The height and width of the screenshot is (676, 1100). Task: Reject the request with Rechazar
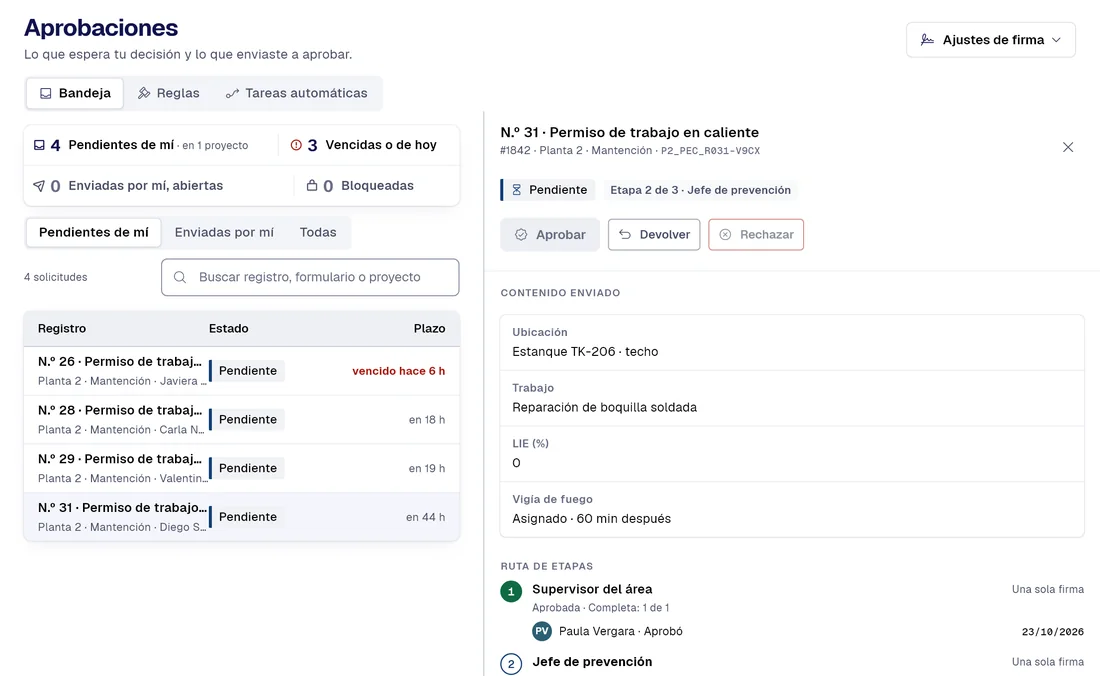756,235
